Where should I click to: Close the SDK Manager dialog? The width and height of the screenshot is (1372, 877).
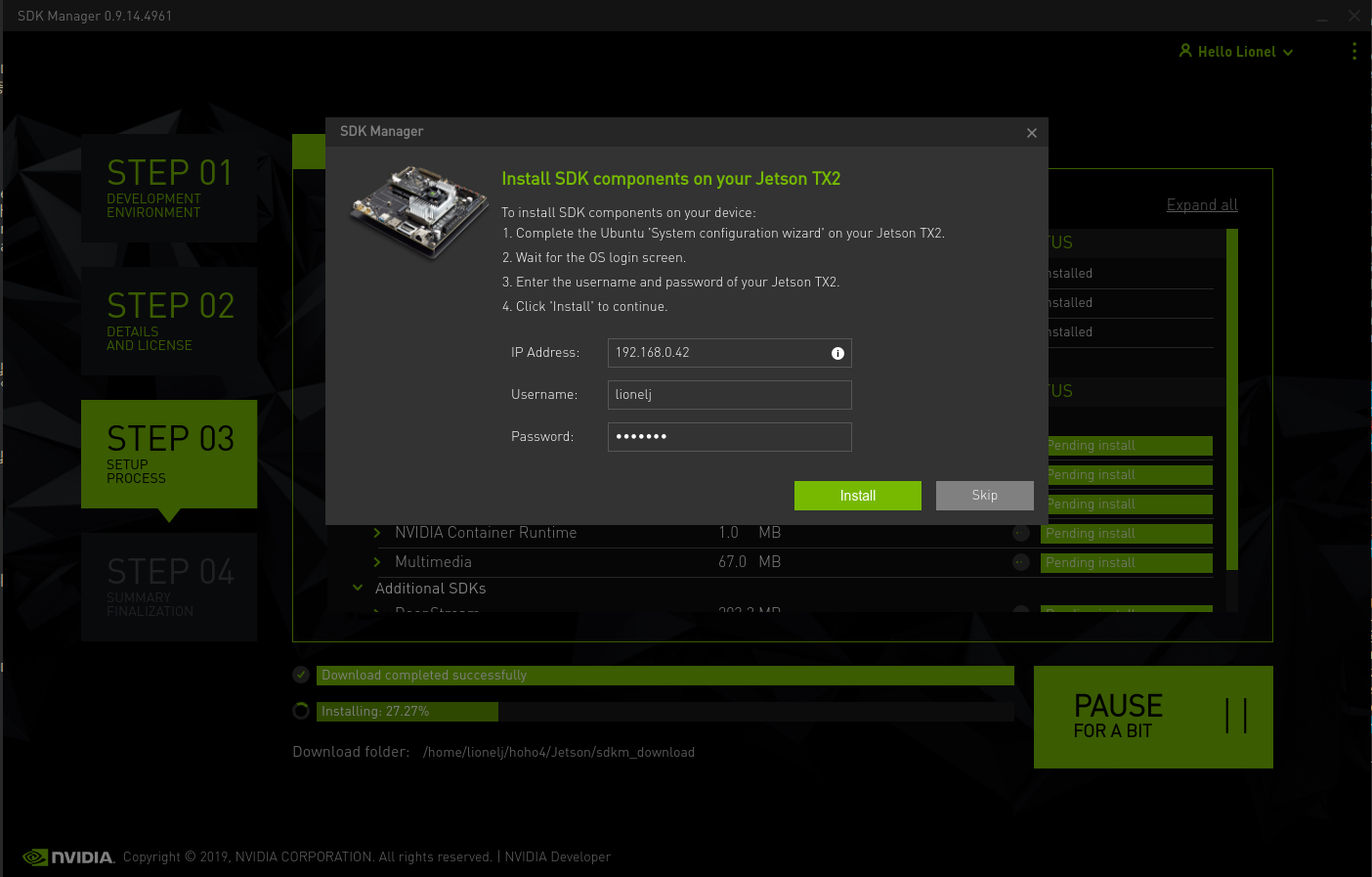point(1032,133)
